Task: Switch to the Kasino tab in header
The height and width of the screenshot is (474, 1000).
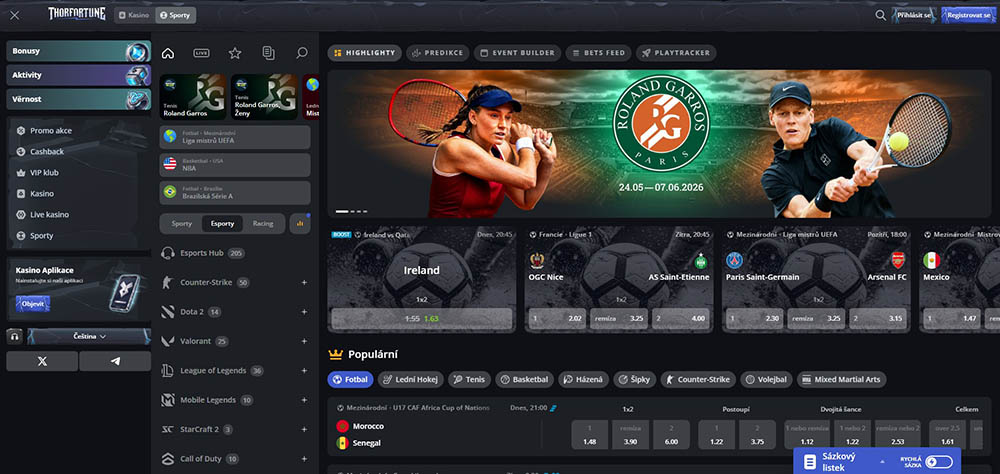Action: [134, 15]
